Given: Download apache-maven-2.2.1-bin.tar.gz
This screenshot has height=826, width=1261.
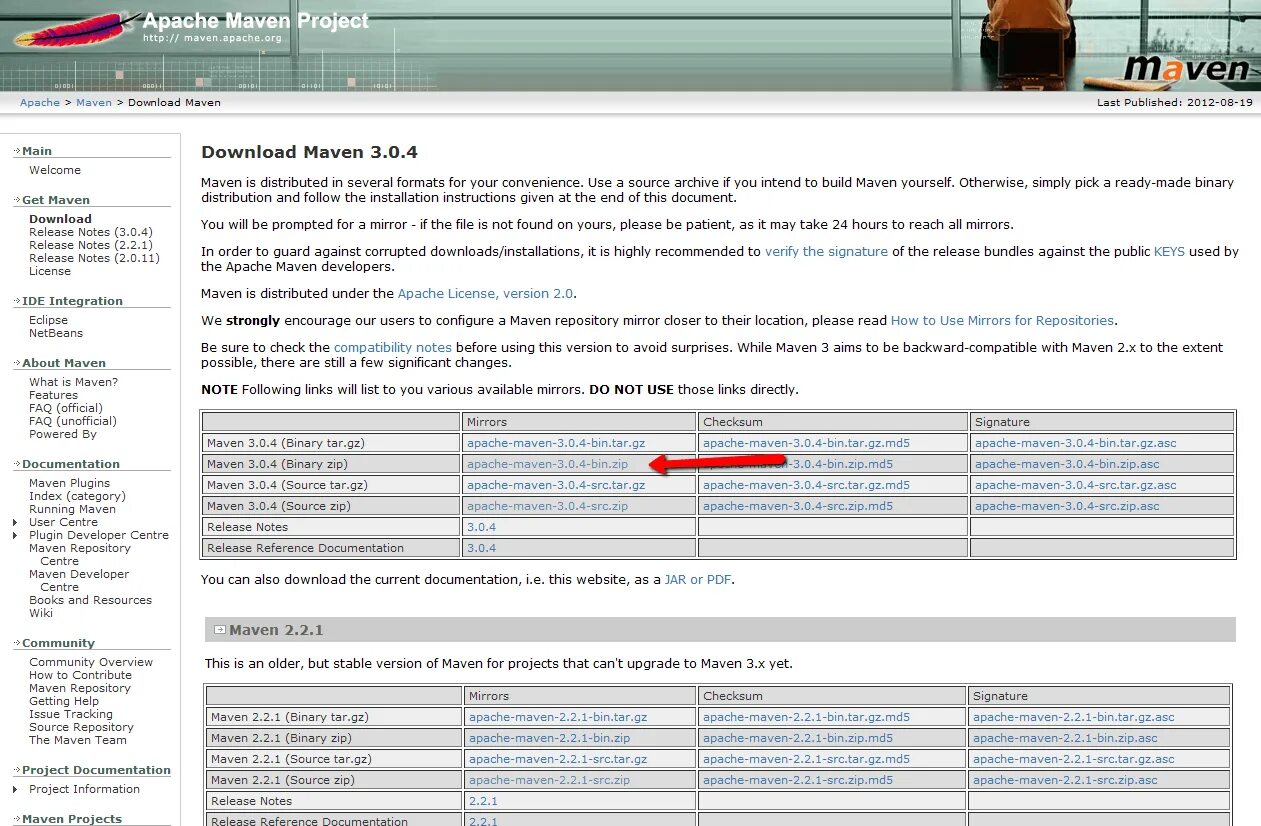Looking at the screenshot, I should [557, 717].
